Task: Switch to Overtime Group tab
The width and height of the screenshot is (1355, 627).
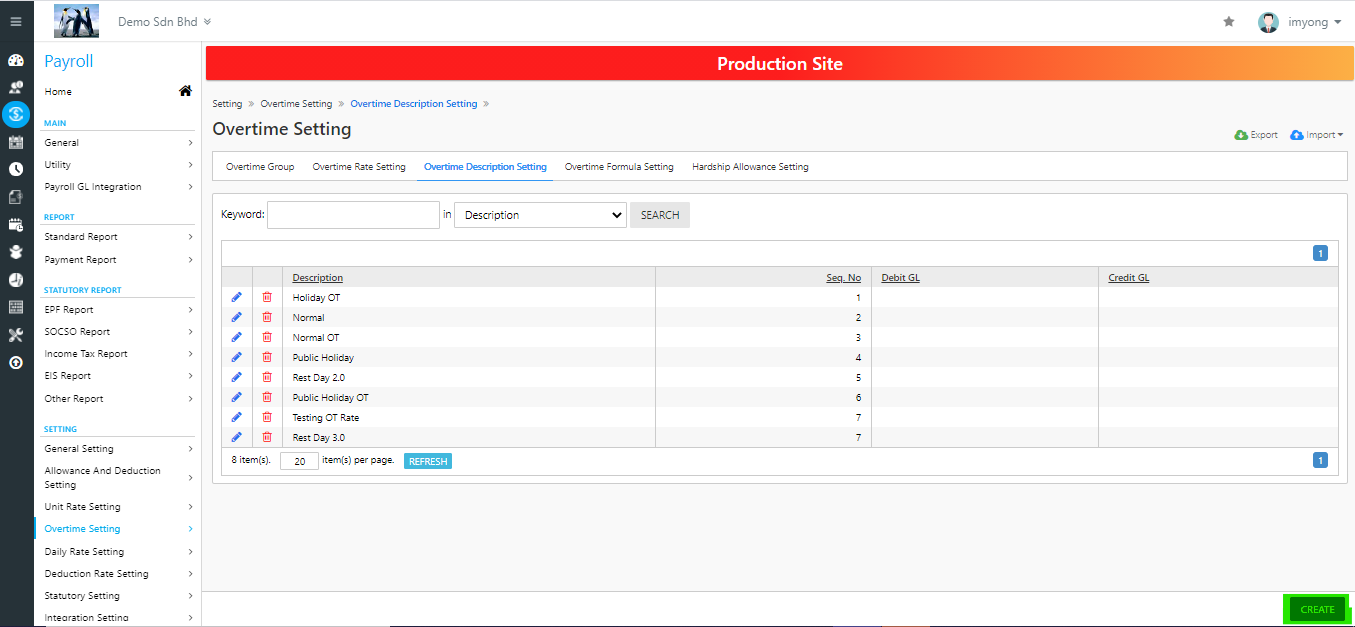Action: click(x=260, y=167)
